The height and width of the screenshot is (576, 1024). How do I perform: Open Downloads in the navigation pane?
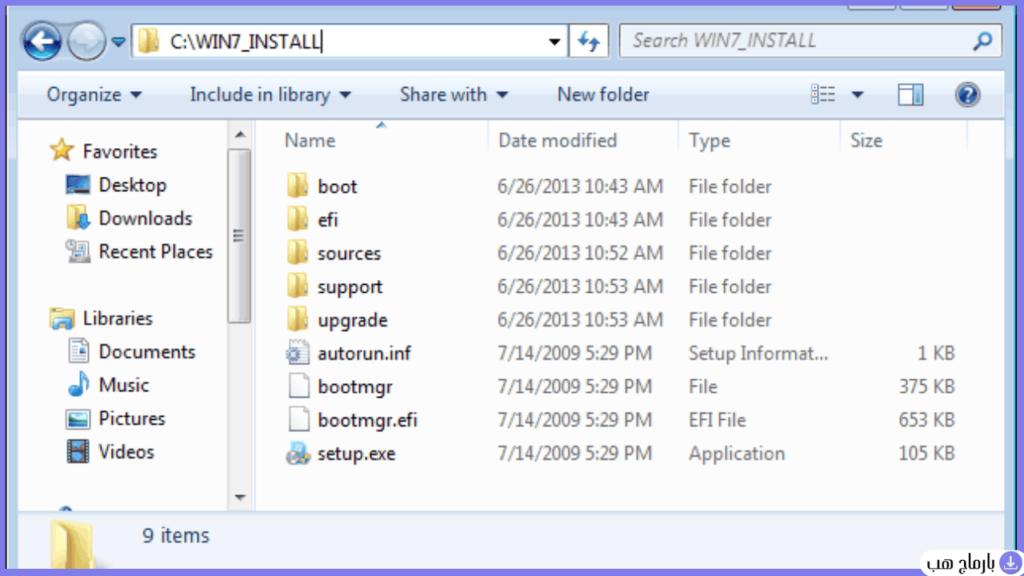pos(145,218)
